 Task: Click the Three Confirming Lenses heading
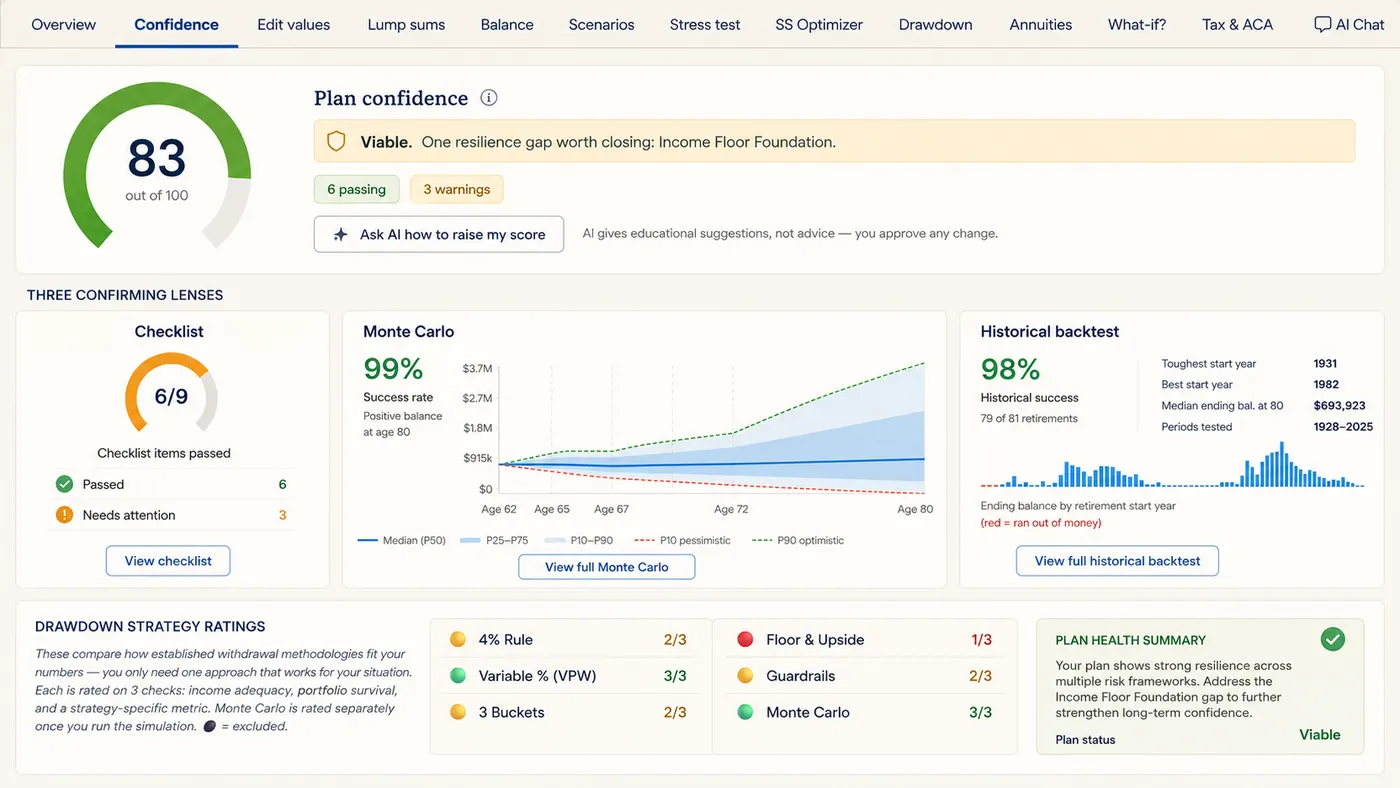[125, 295]
